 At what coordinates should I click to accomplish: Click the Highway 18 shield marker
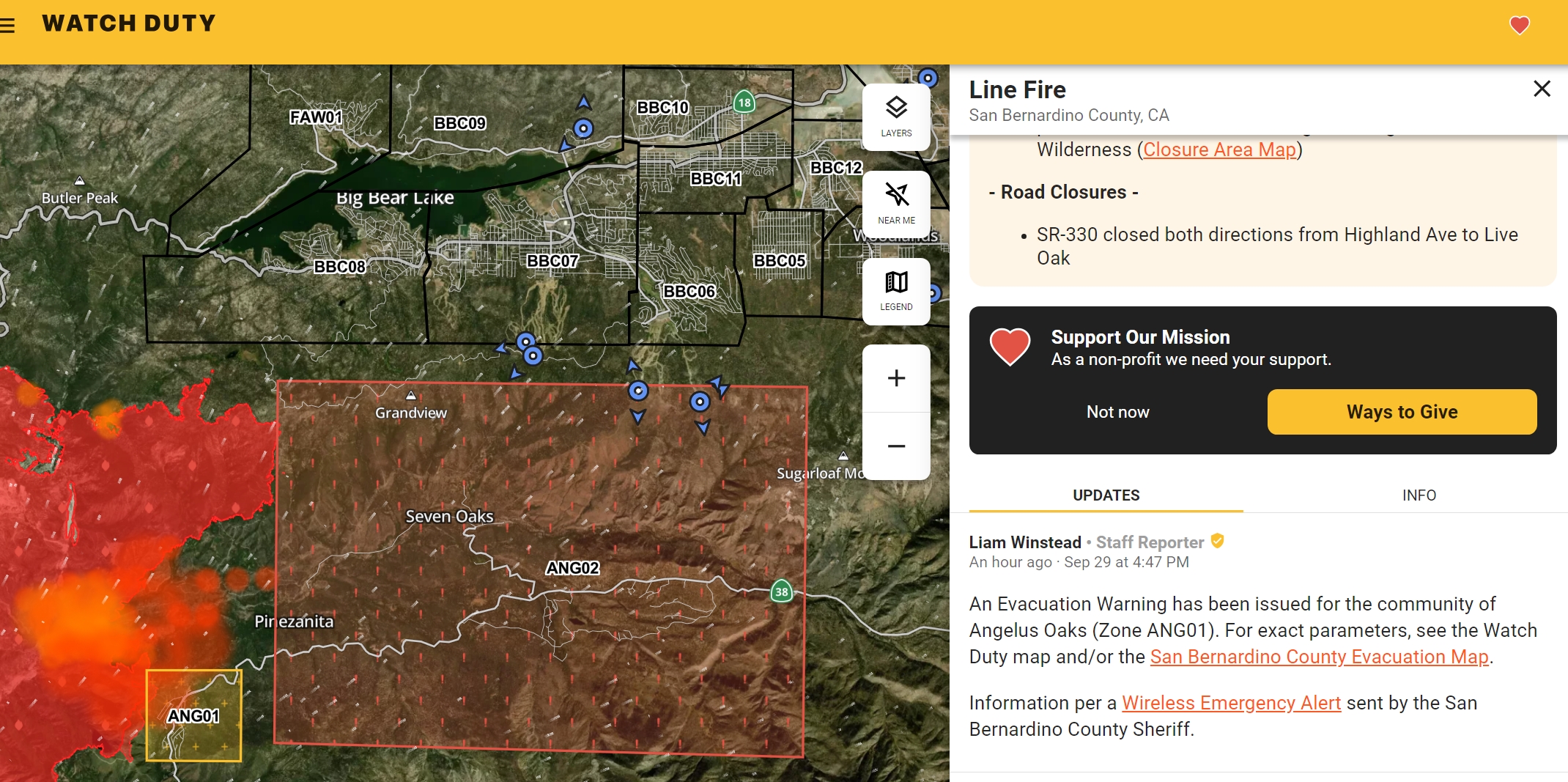(744, 102)
